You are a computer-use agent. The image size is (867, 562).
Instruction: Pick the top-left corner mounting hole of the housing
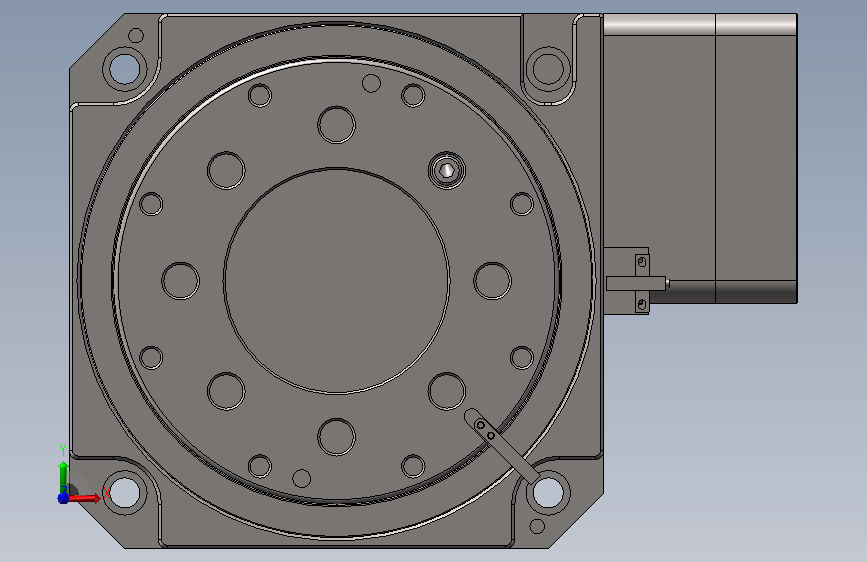[x=125, y=69]
